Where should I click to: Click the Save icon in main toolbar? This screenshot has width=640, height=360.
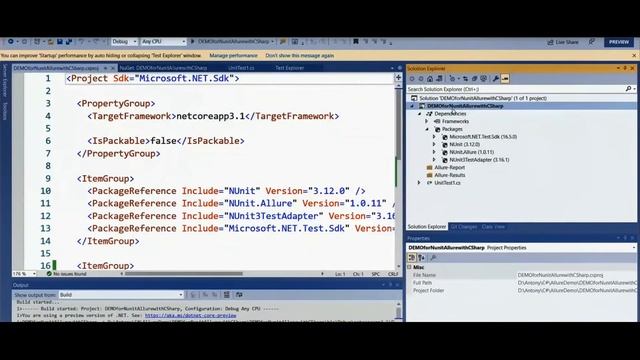tap(60, 42)
